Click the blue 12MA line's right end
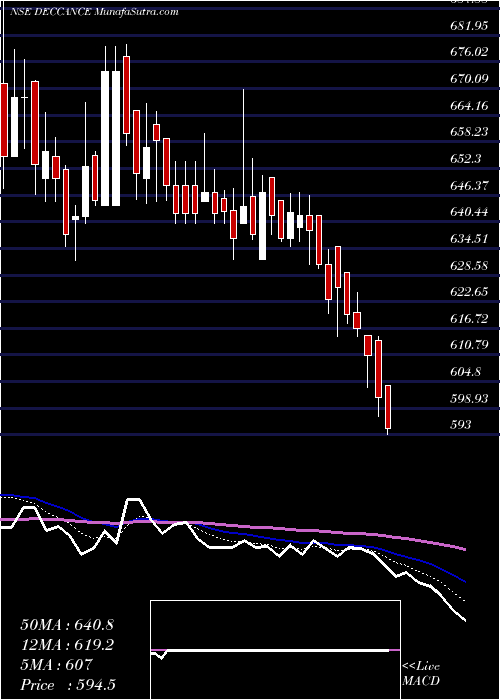This screenshot has height=700, width=500. (x=465, y=581)
